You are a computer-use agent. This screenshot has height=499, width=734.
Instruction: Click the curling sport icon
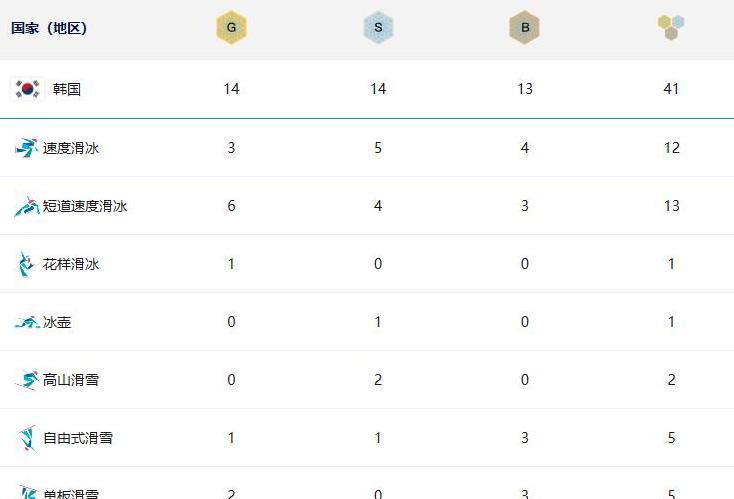click(27, 322)
